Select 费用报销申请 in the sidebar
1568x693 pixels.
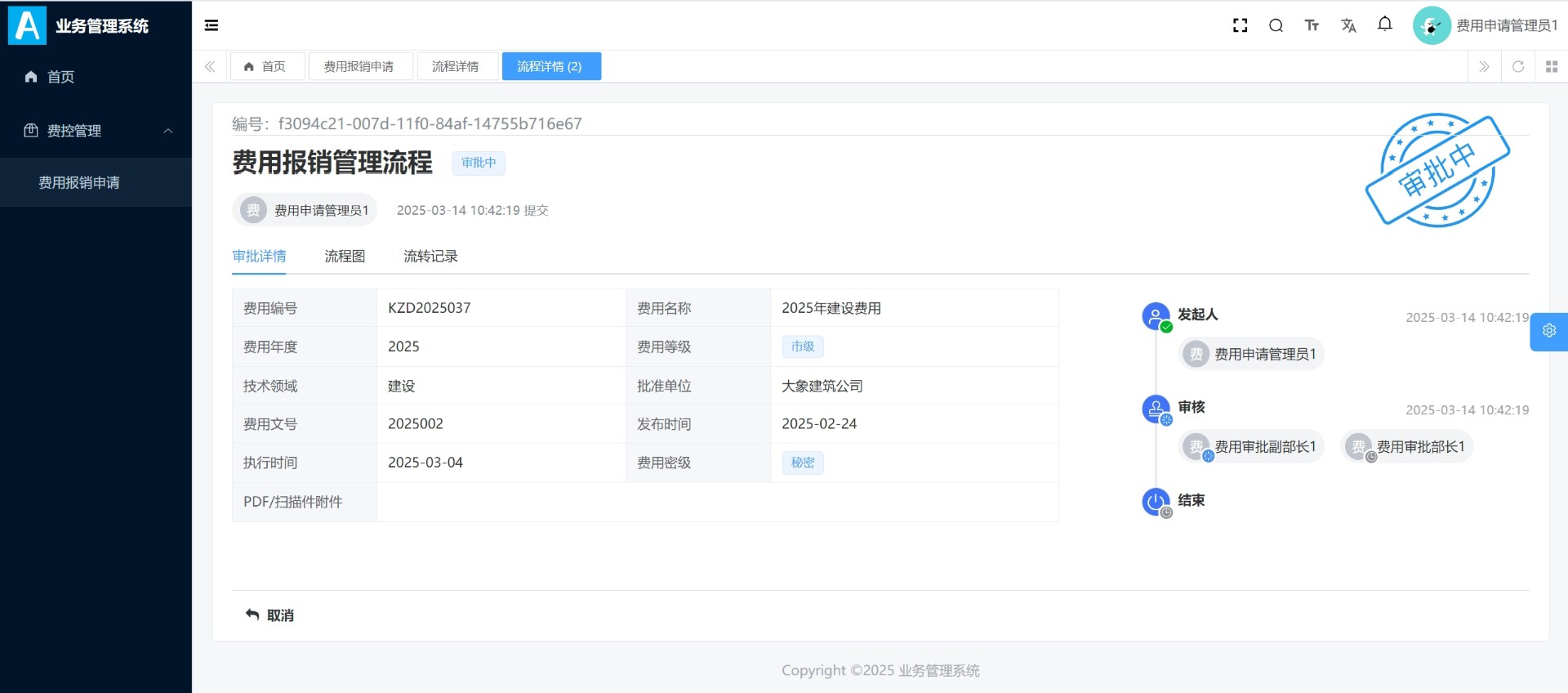point(79,182)
